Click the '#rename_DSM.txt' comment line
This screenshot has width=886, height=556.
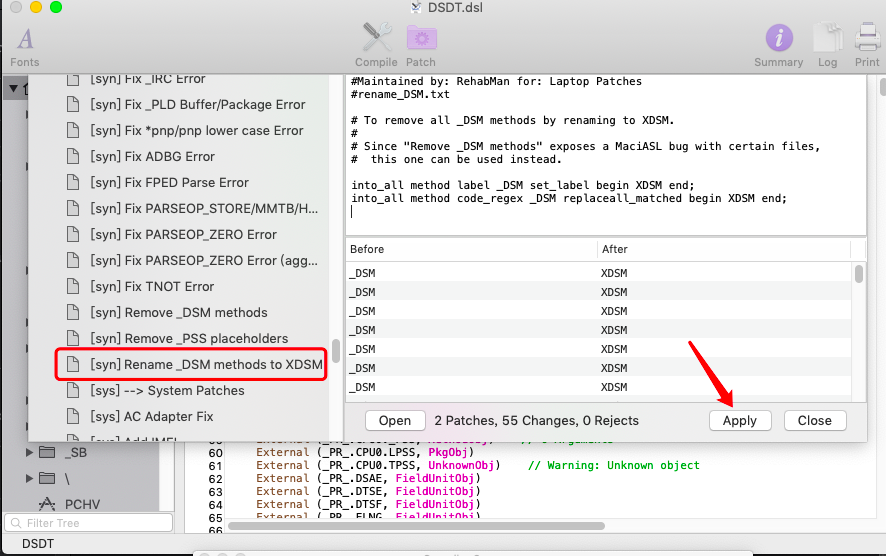tap(400, 94)
